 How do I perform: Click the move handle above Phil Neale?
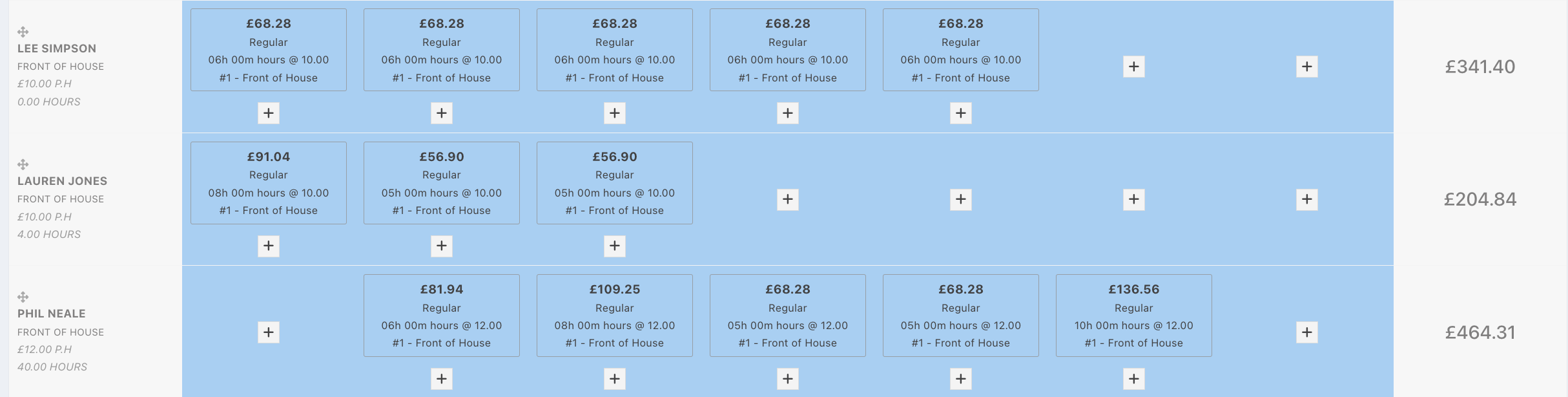[23, 297]
